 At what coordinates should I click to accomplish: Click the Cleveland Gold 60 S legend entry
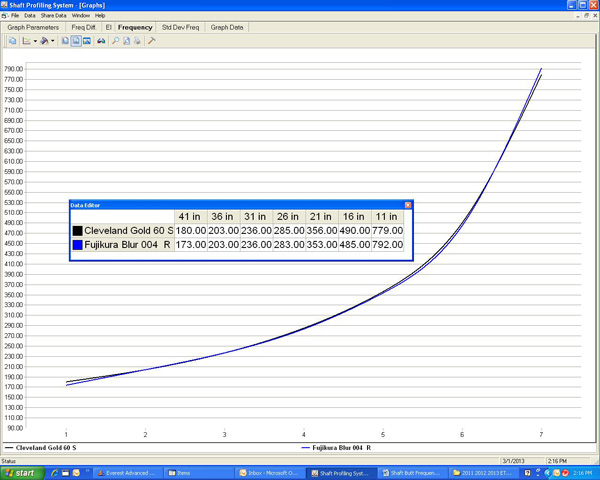[41, 448]
